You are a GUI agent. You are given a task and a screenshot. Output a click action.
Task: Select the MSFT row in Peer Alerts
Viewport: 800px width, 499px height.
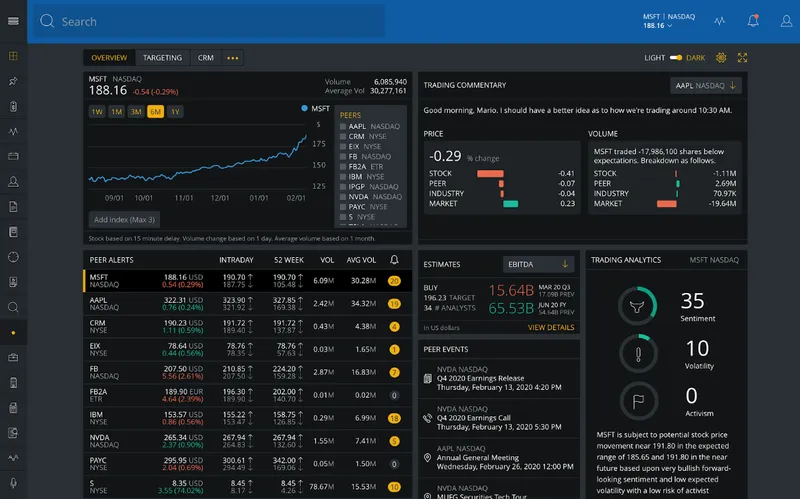pyautogui.click(x=247, y=281)
